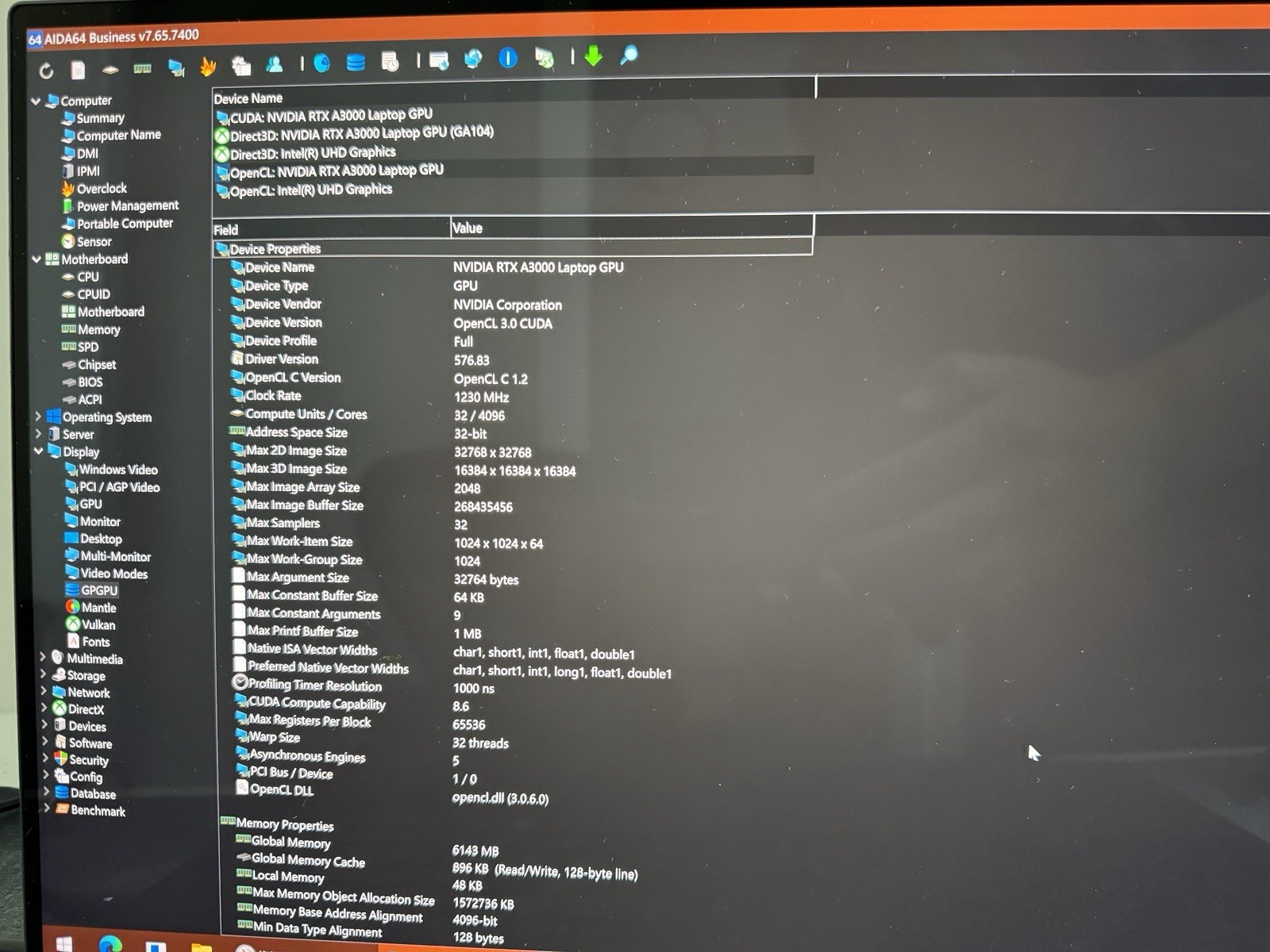Screen dimensions: 1270x952
Task: Collapse the Display tree node
Action: coord(38,451)
